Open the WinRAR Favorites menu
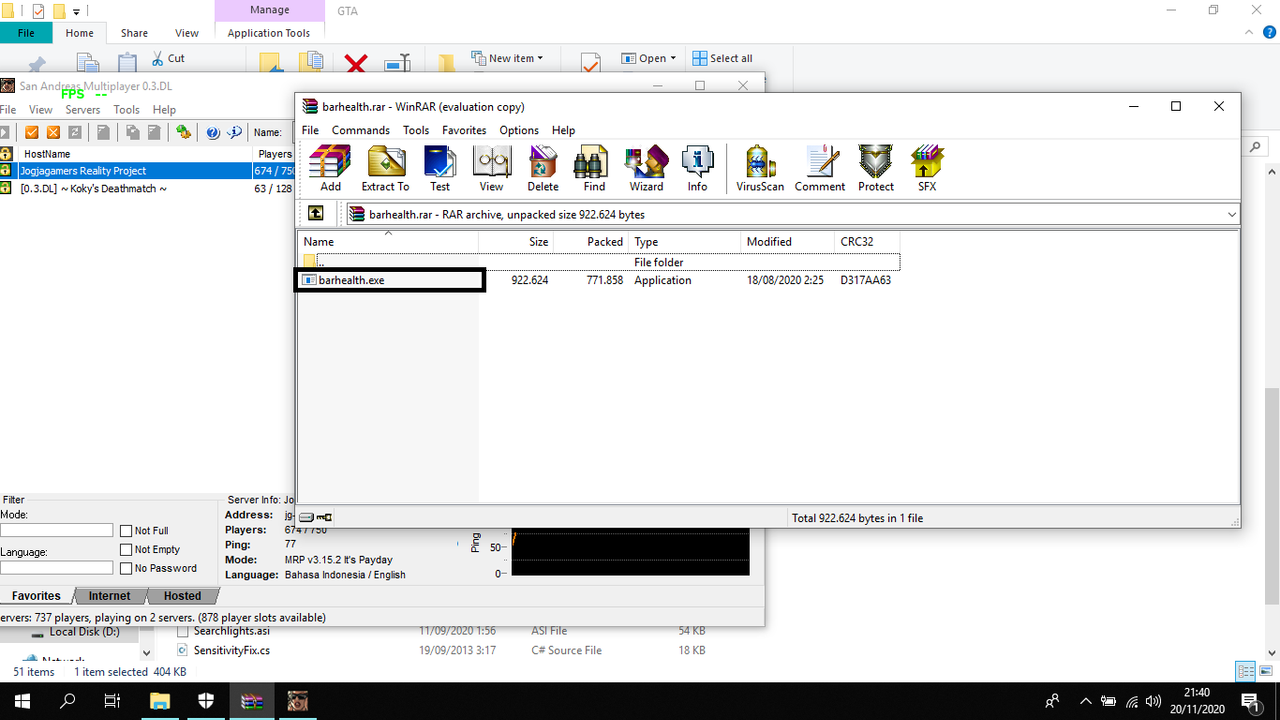 464,130
